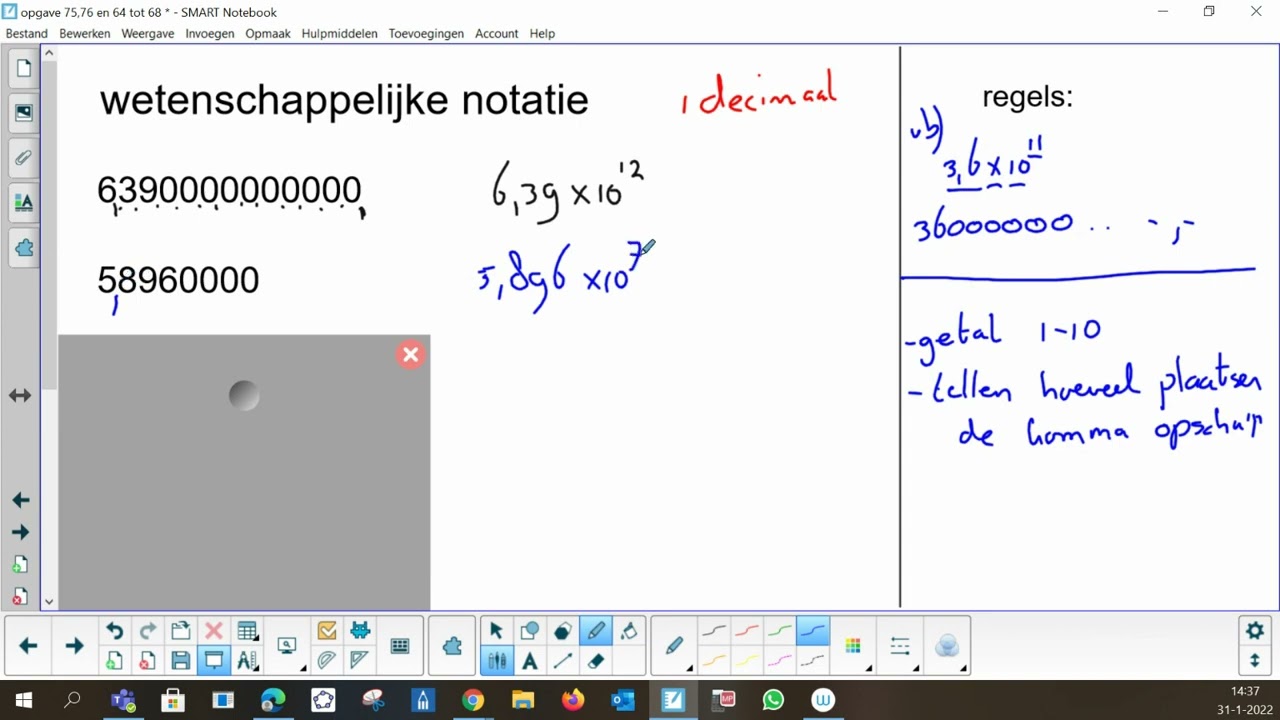Viewport: 1280px width, 720px height.
Task: Select the set square triangle tool
Action: tap(360, 661)
